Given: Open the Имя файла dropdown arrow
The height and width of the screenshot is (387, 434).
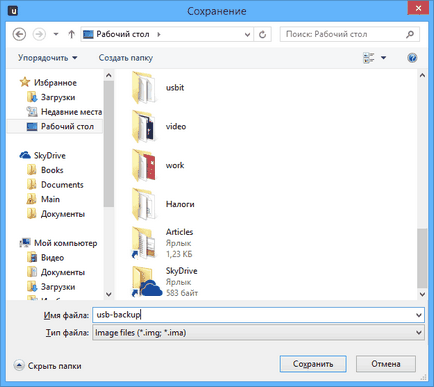Looking at the screenshot, I should pyautogui.click(x=419, y=315).
